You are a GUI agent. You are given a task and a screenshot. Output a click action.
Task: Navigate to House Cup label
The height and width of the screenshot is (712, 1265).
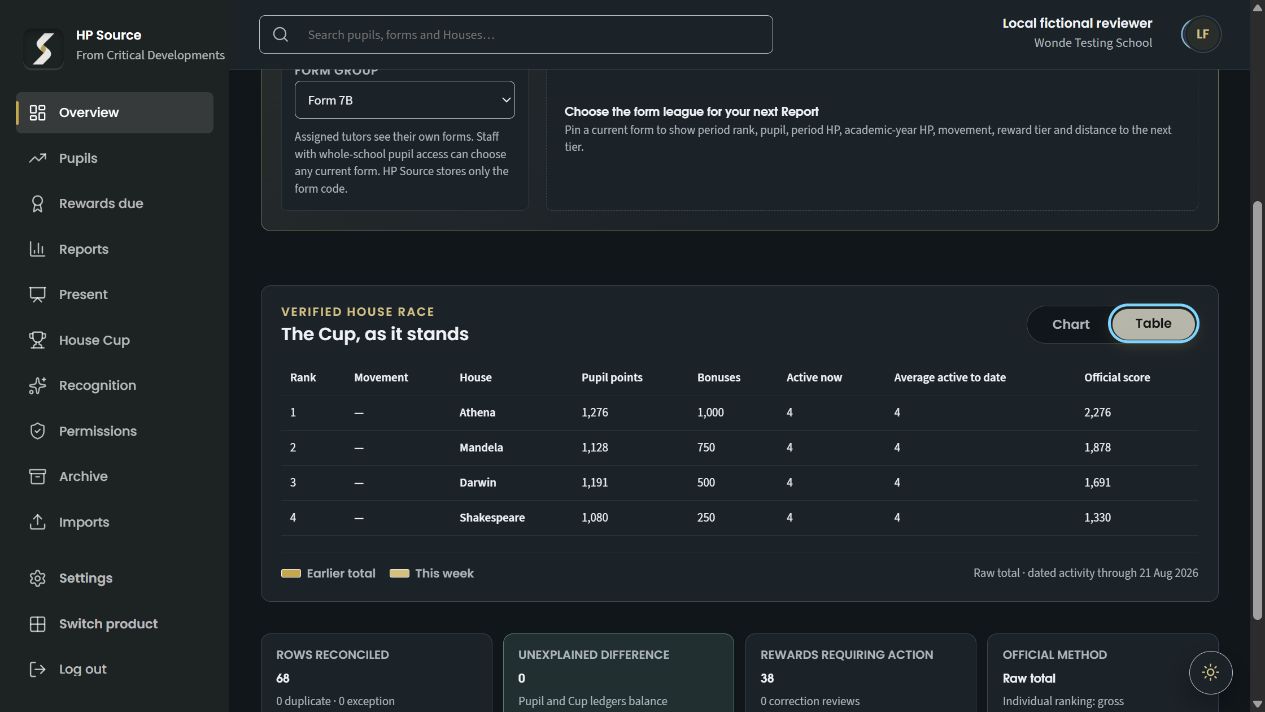click(x=94, y=340)
